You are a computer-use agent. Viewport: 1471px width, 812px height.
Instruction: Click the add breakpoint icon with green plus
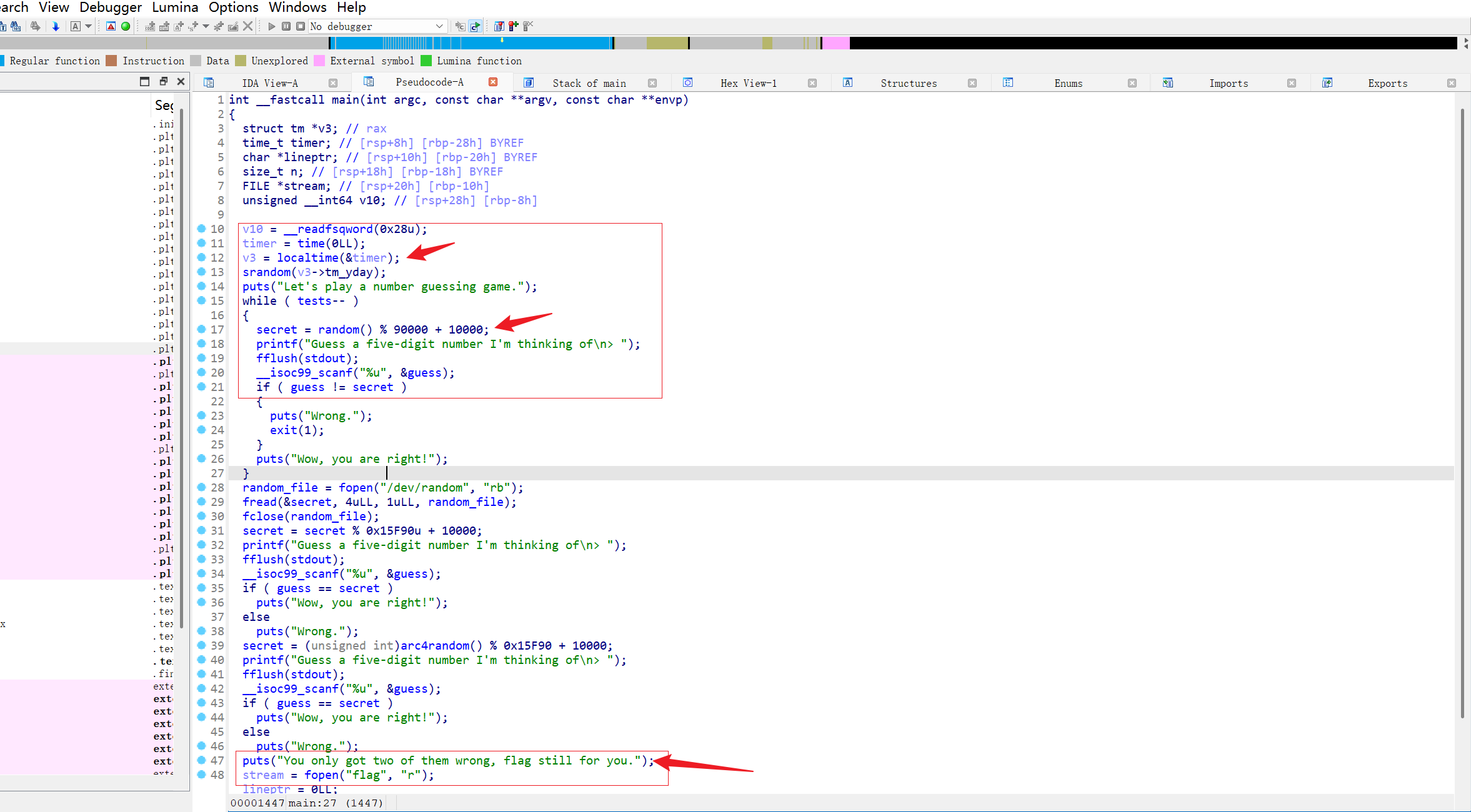coord(513,26)
